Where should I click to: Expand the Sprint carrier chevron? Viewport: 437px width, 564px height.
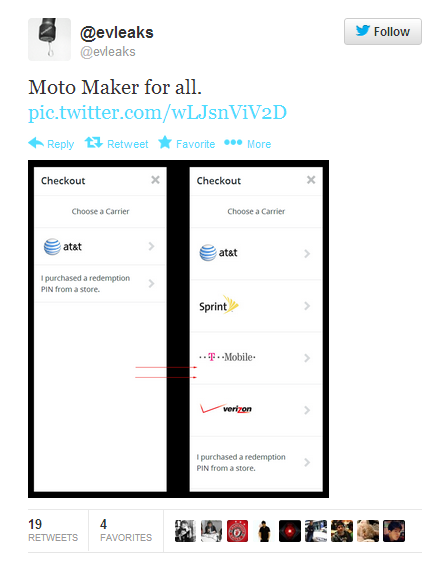307,306
